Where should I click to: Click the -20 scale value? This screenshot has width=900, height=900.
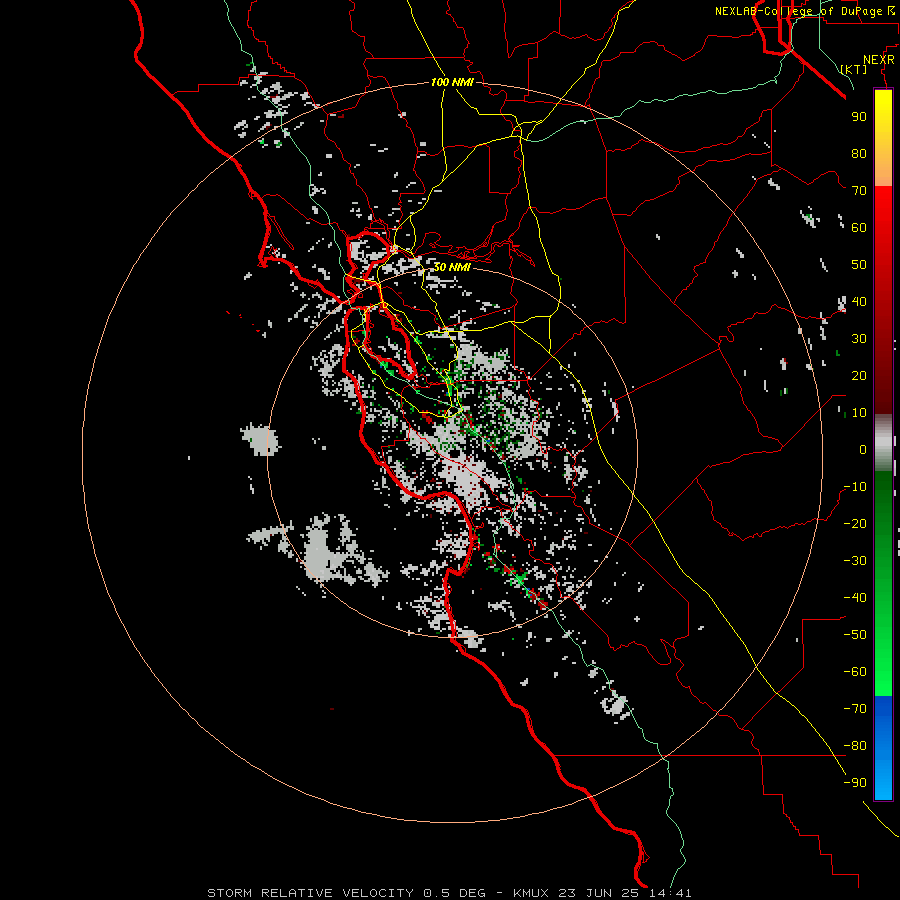[x=855, y=524]
